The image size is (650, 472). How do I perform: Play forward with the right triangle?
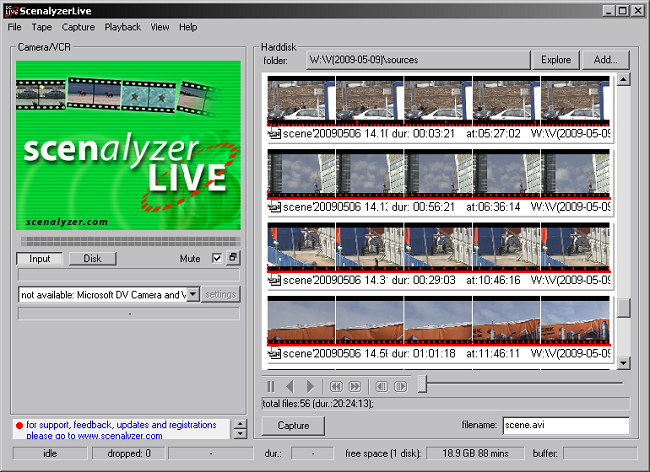coord(310,387)
